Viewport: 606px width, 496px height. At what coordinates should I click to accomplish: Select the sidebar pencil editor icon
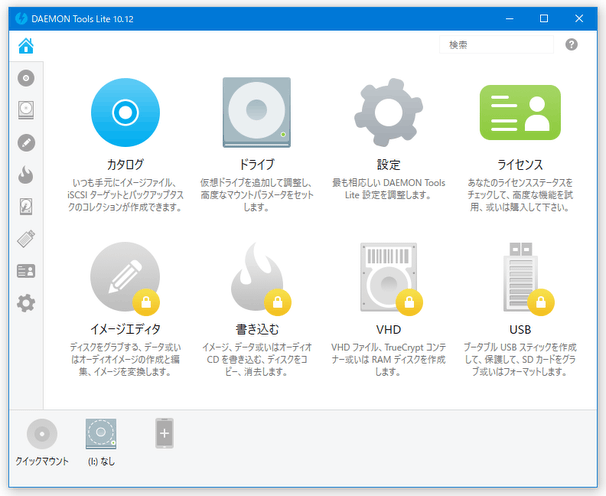(26, 143)
